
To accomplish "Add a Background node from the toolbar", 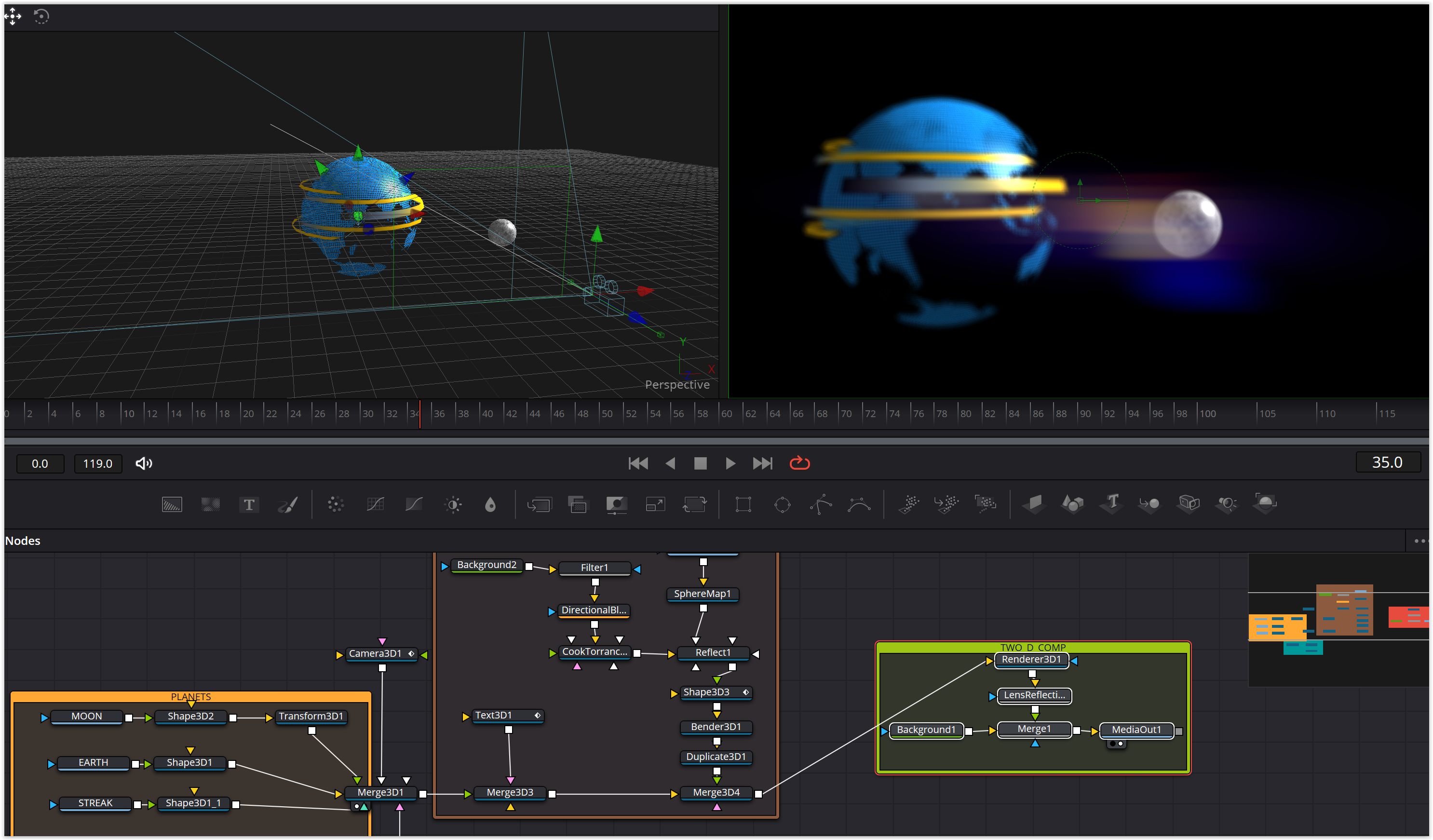I will [x=172, y=504].
